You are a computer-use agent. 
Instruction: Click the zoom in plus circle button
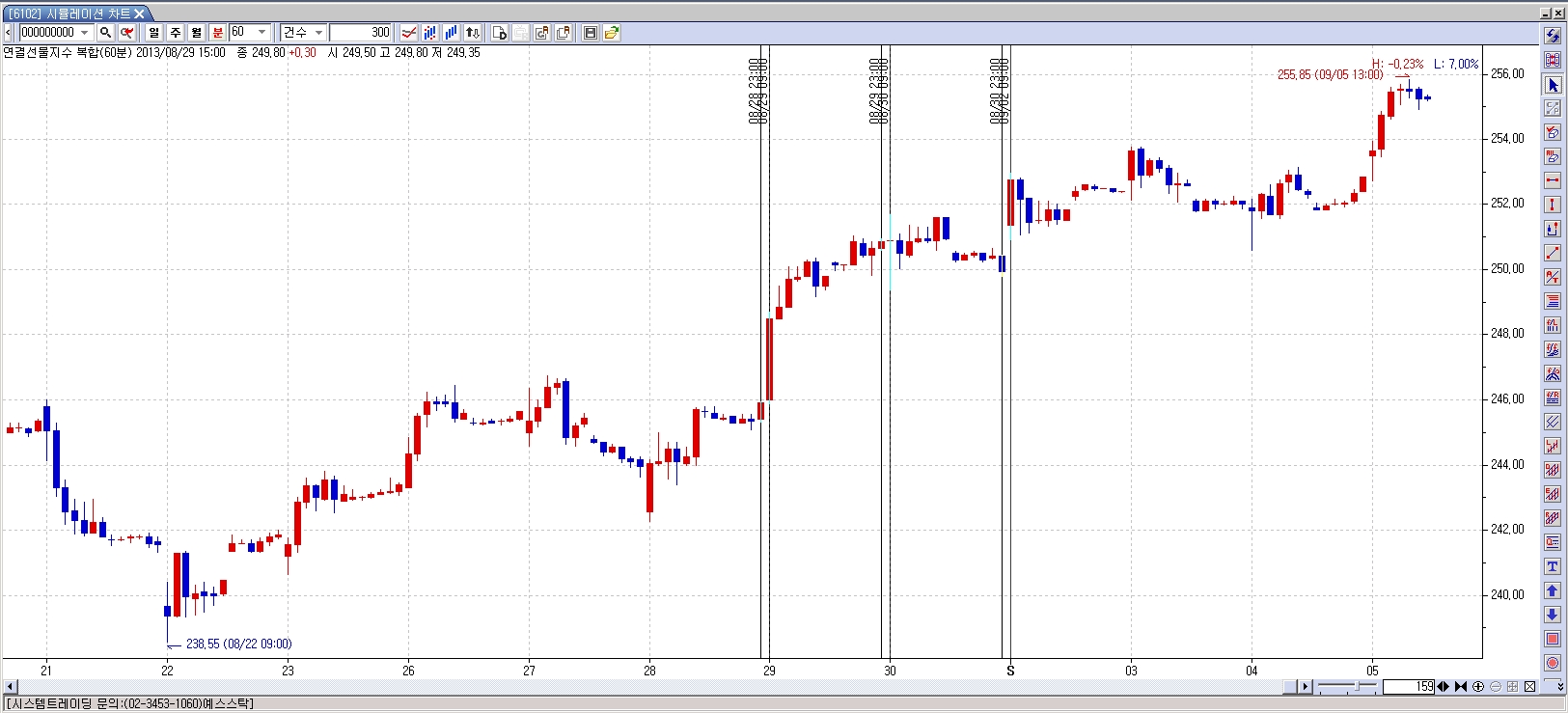click(1478, 687)
